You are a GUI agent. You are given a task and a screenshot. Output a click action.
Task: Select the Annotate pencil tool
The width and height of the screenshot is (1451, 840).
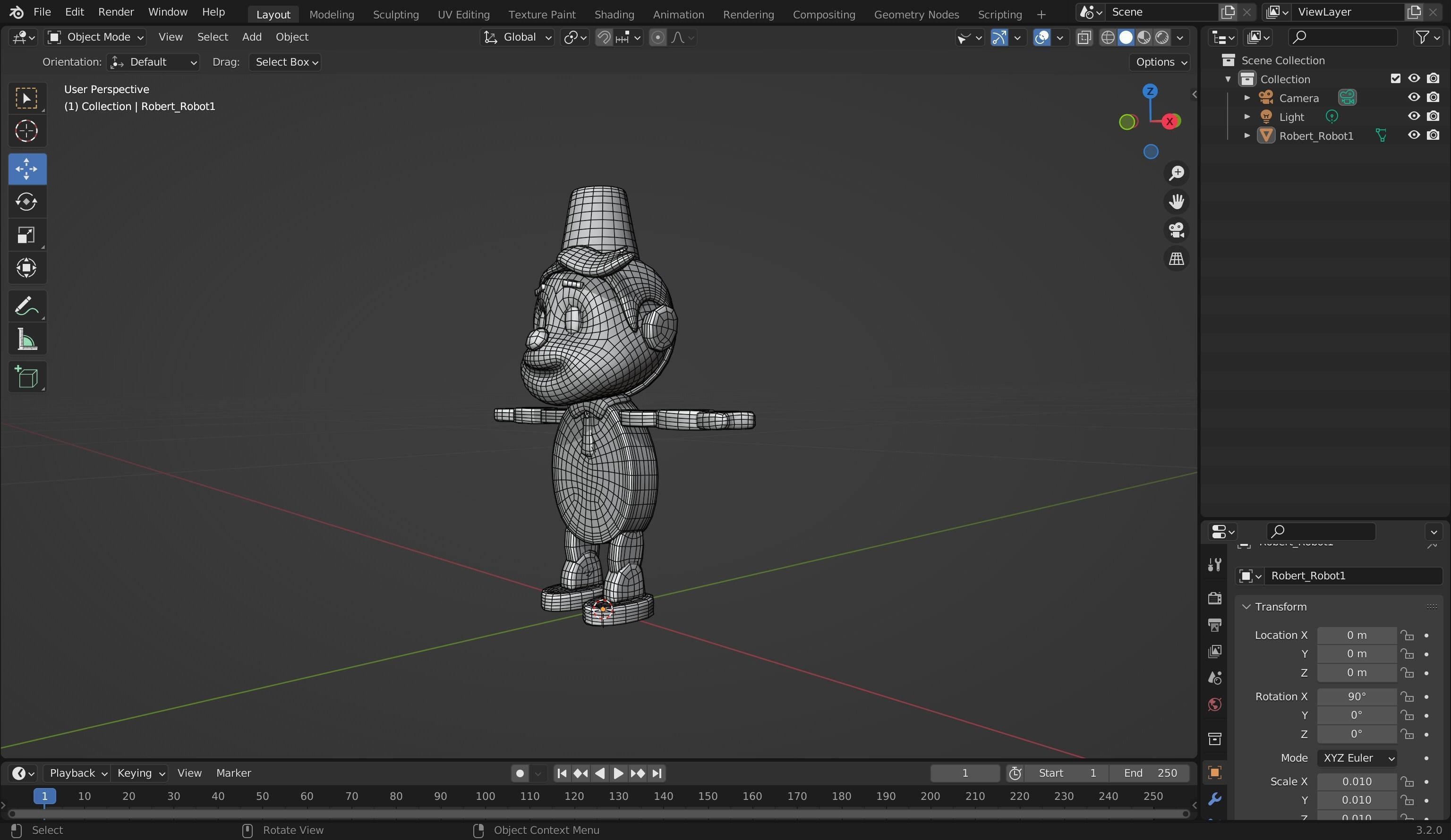(x=26, y=305)
